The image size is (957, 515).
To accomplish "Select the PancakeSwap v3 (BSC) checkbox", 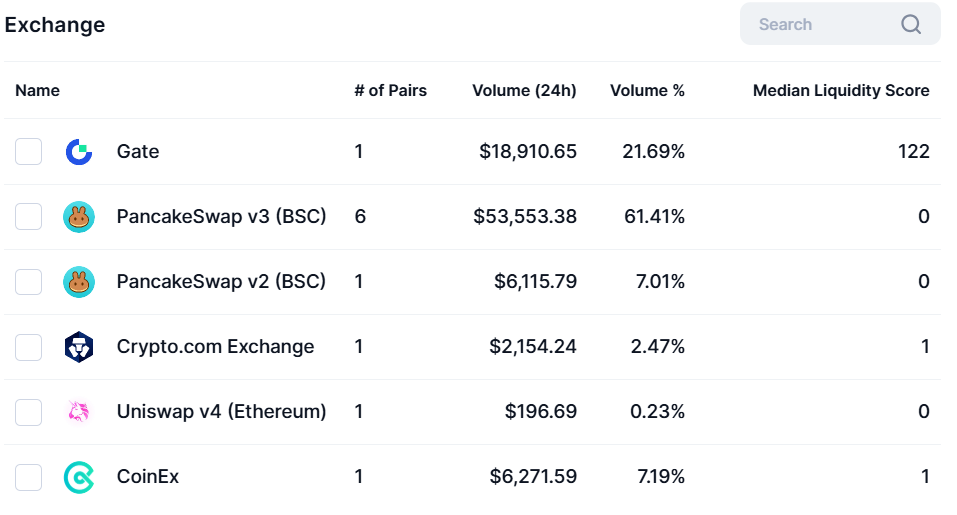I will (x=29, y=217).
